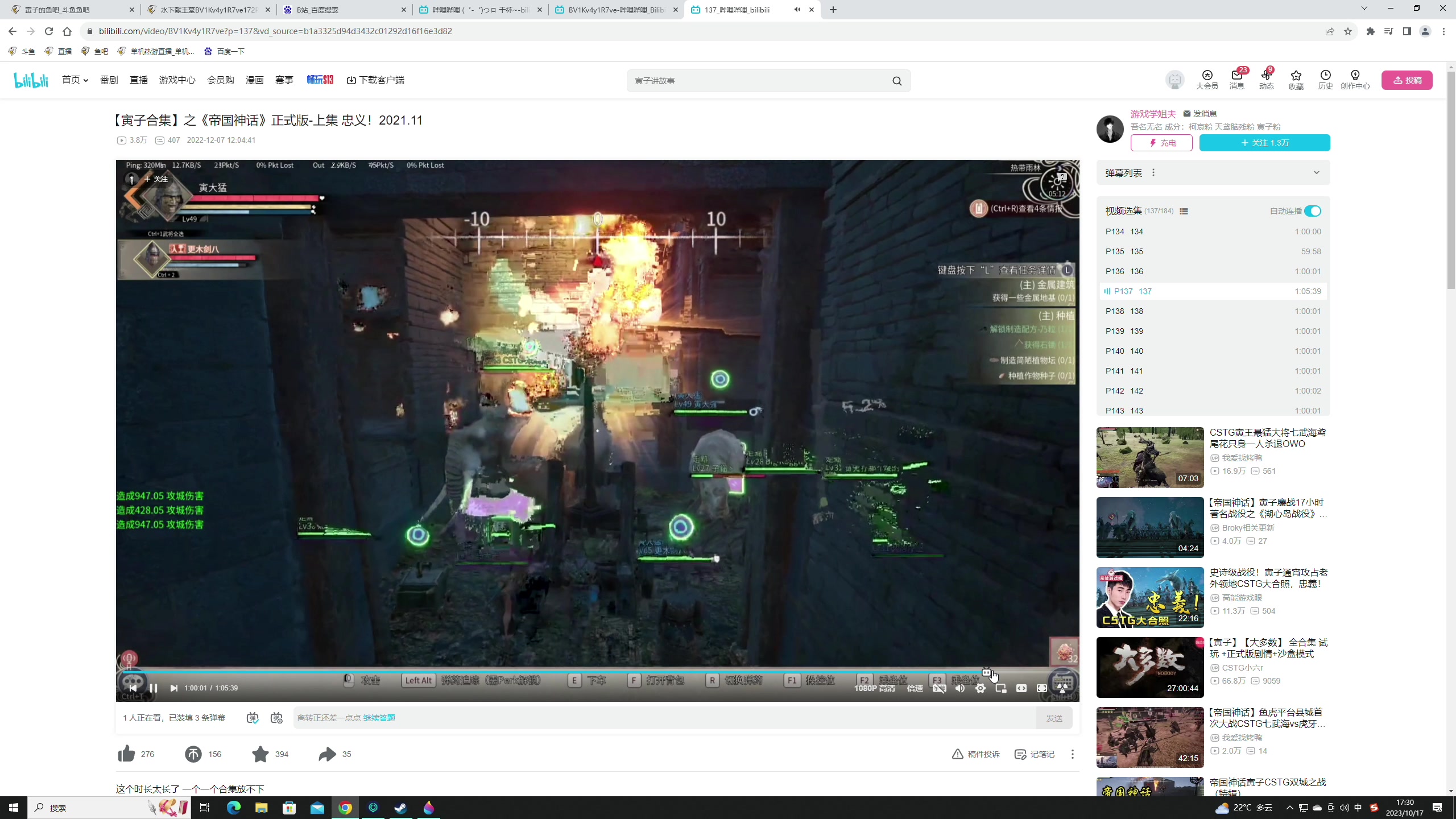Click the bilibili logo

pyautogui.click(x=31, y=80)
